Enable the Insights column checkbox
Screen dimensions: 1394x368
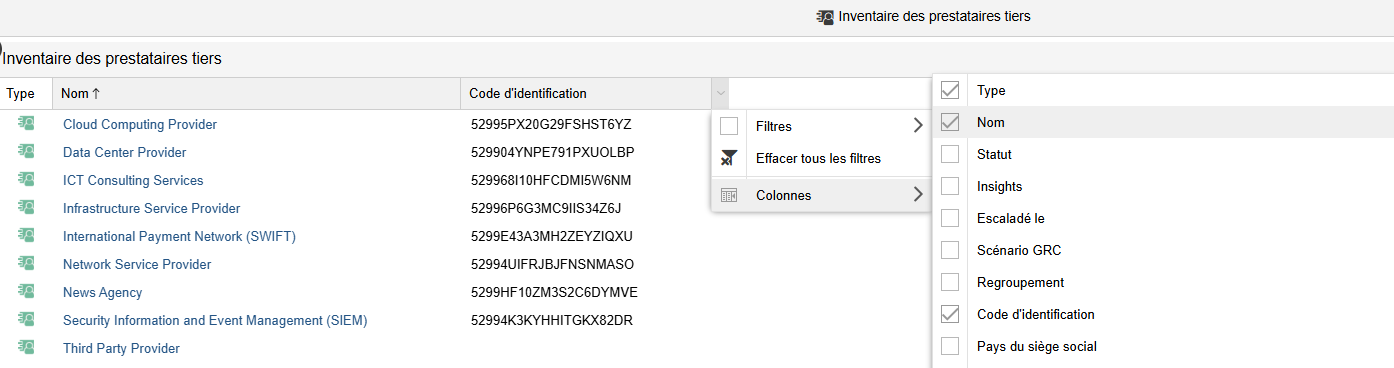[950, 186]
